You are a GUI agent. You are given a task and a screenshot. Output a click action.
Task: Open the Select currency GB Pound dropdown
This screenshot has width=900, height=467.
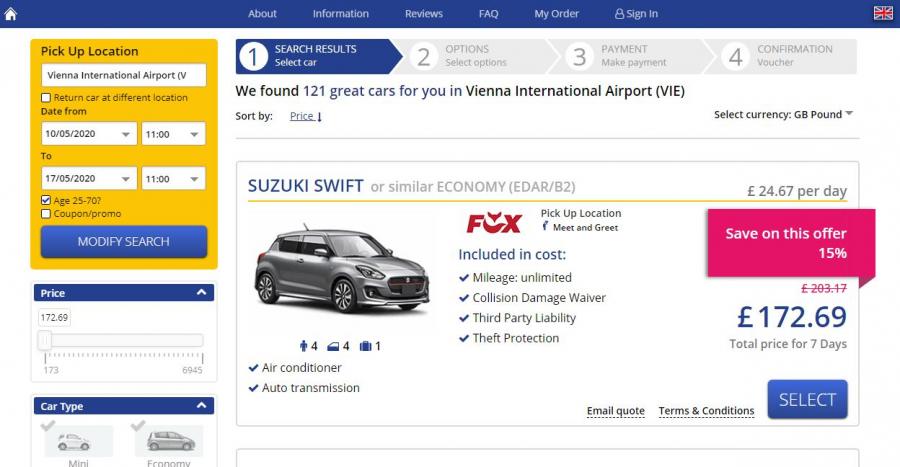[x=783, y=114]
